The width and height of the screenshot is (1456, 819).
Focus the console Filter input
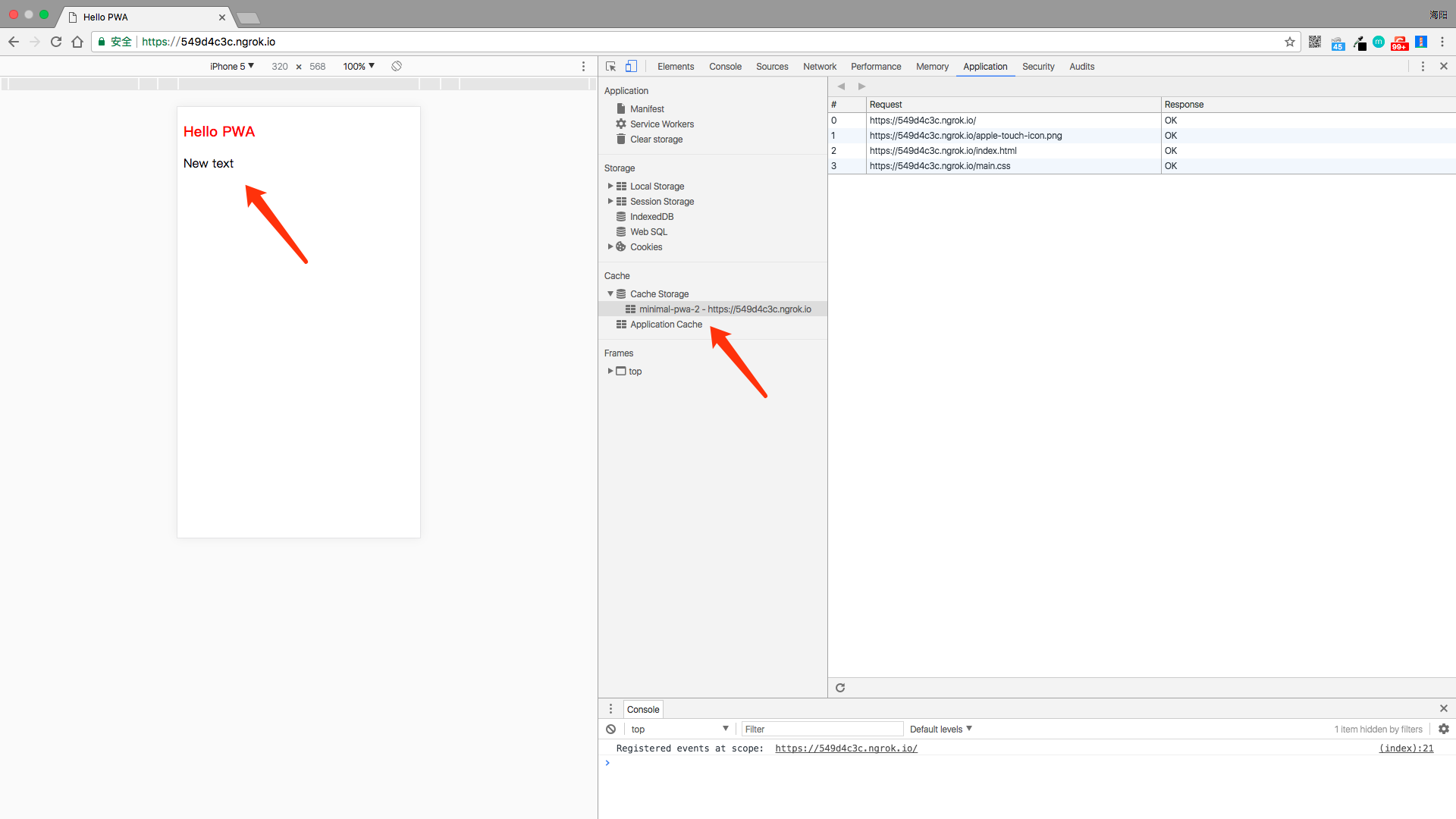823,730
